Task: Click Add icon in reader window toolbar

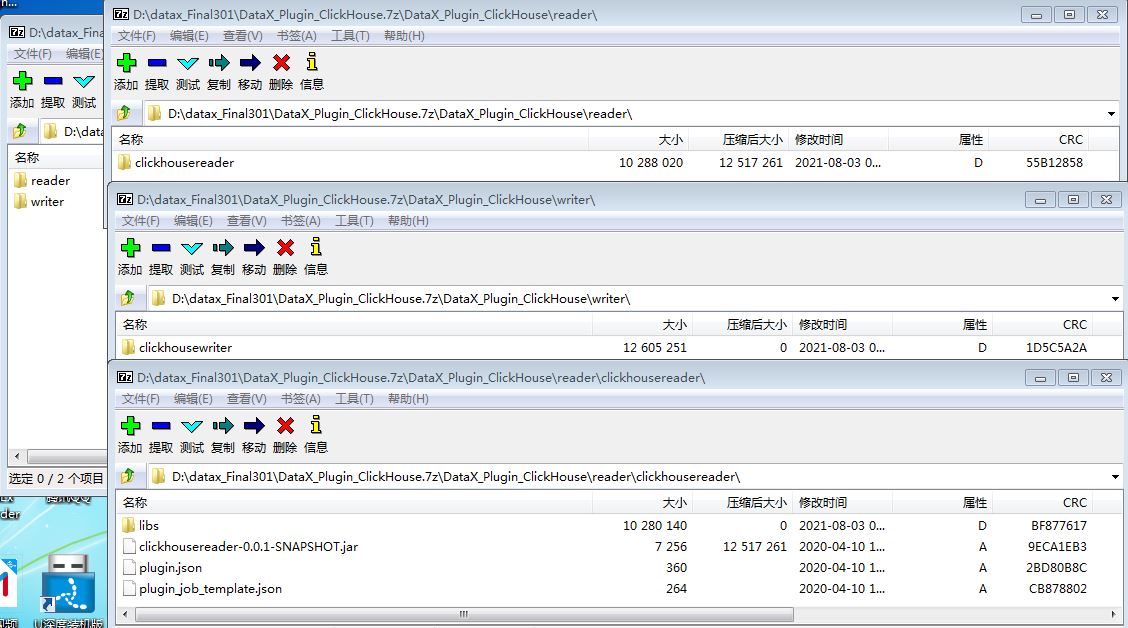Action: point(126,63)
